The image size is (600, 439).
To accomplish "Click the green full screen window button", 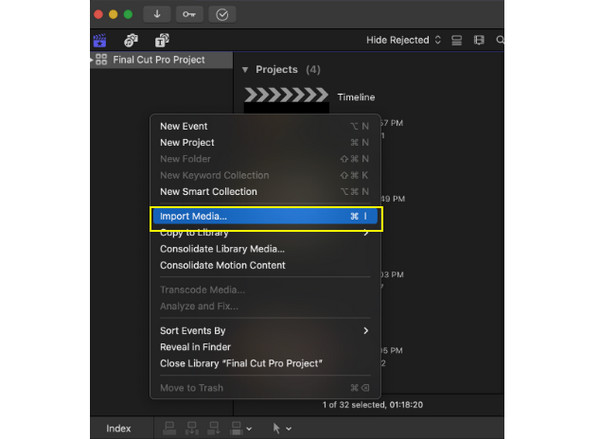I will 128,15.
